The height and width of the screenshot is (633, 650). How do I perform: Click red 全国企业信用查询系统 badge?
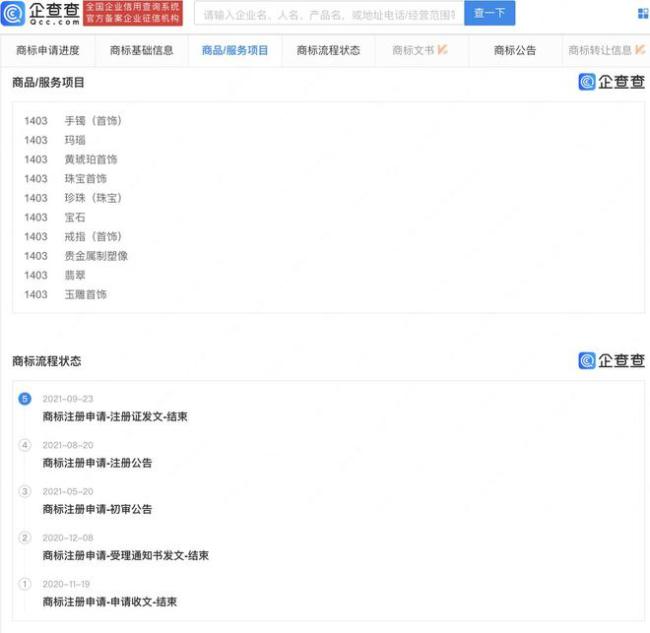tap(134, 13)
